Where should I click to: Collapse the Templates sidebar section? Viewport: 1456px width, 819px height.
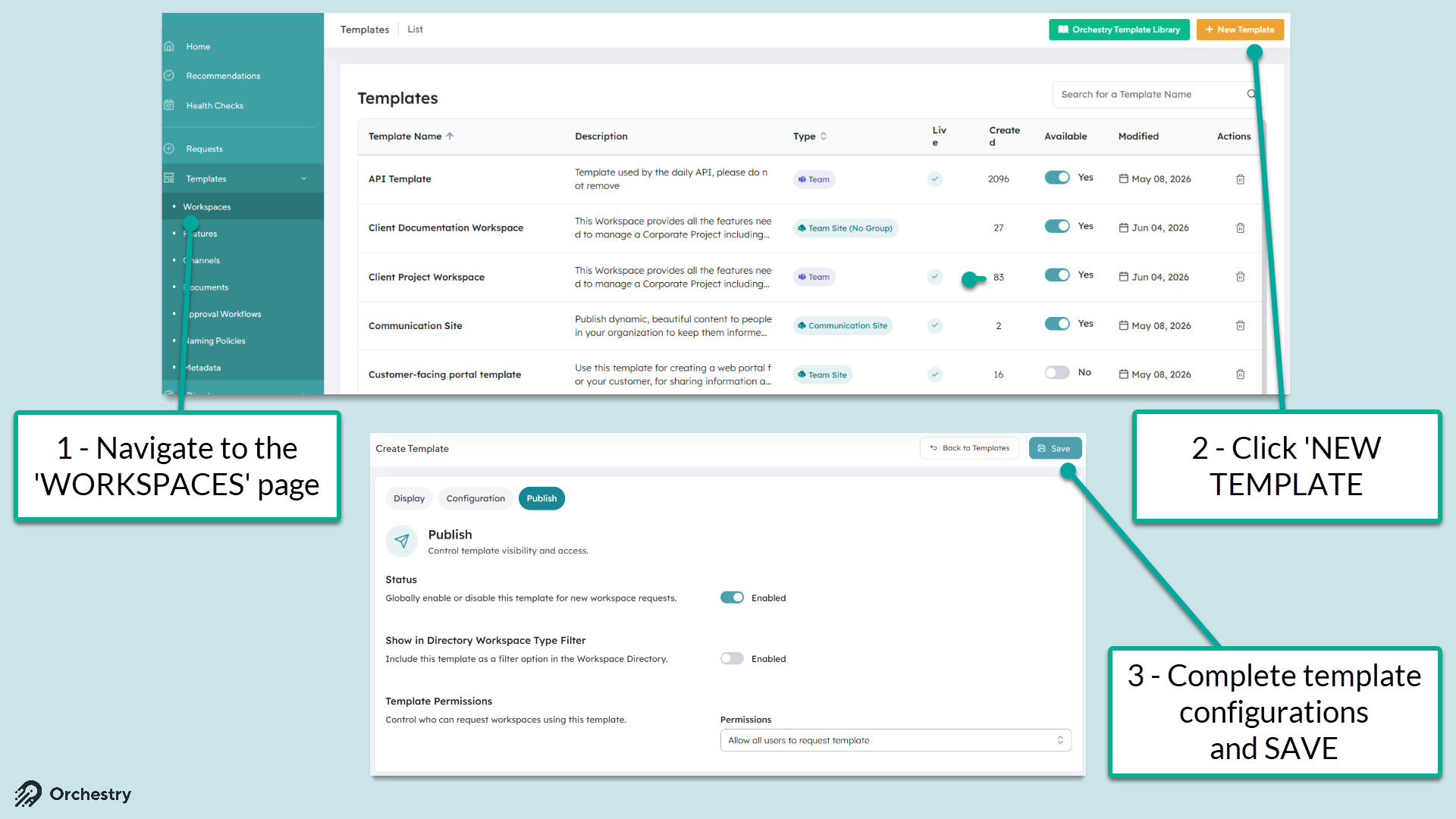(x=304, y=179)
